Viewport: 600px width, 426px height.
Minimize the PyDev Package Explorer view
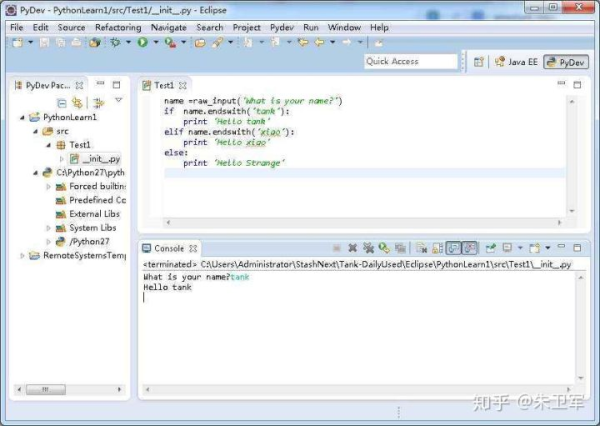tap(100, 83)
